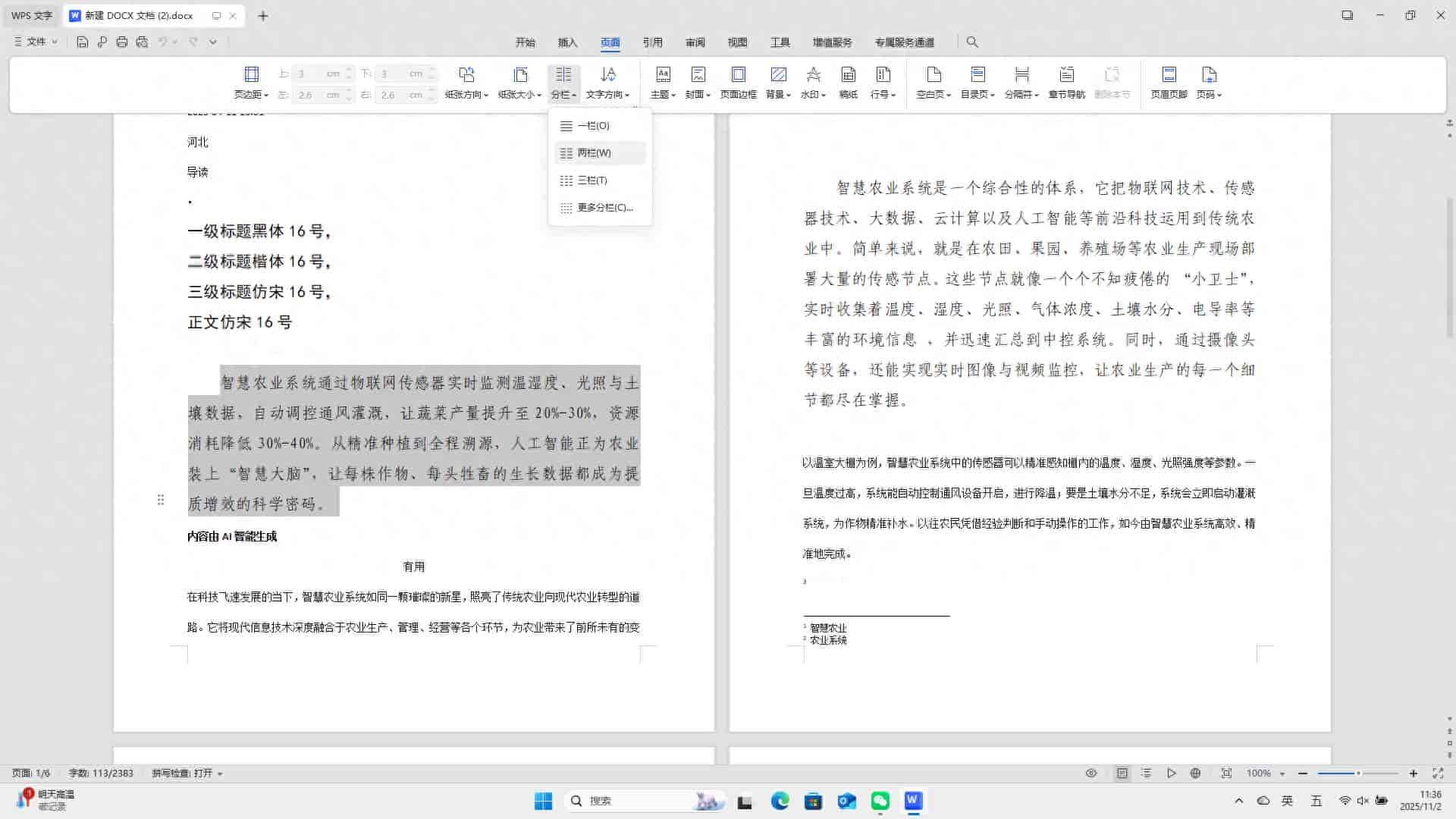Click the Header and Footer (页眉页脚) icon
Image resolution: width=1456 pixels, height=819 pixels.
coord(1169,74)
